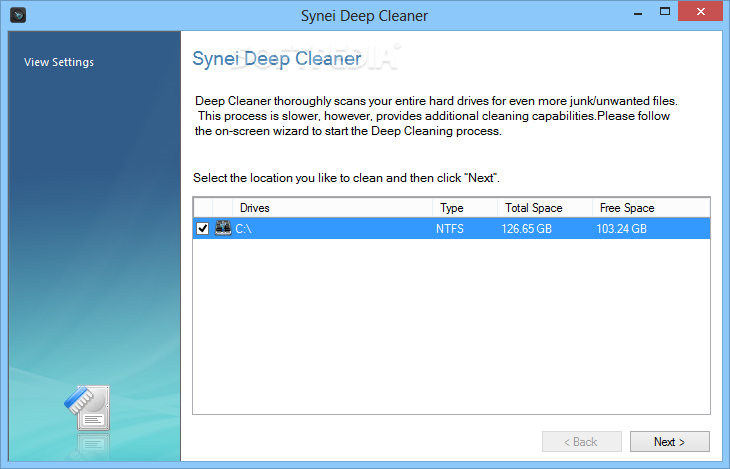Select the C:\ drive name text

point(243,229)
